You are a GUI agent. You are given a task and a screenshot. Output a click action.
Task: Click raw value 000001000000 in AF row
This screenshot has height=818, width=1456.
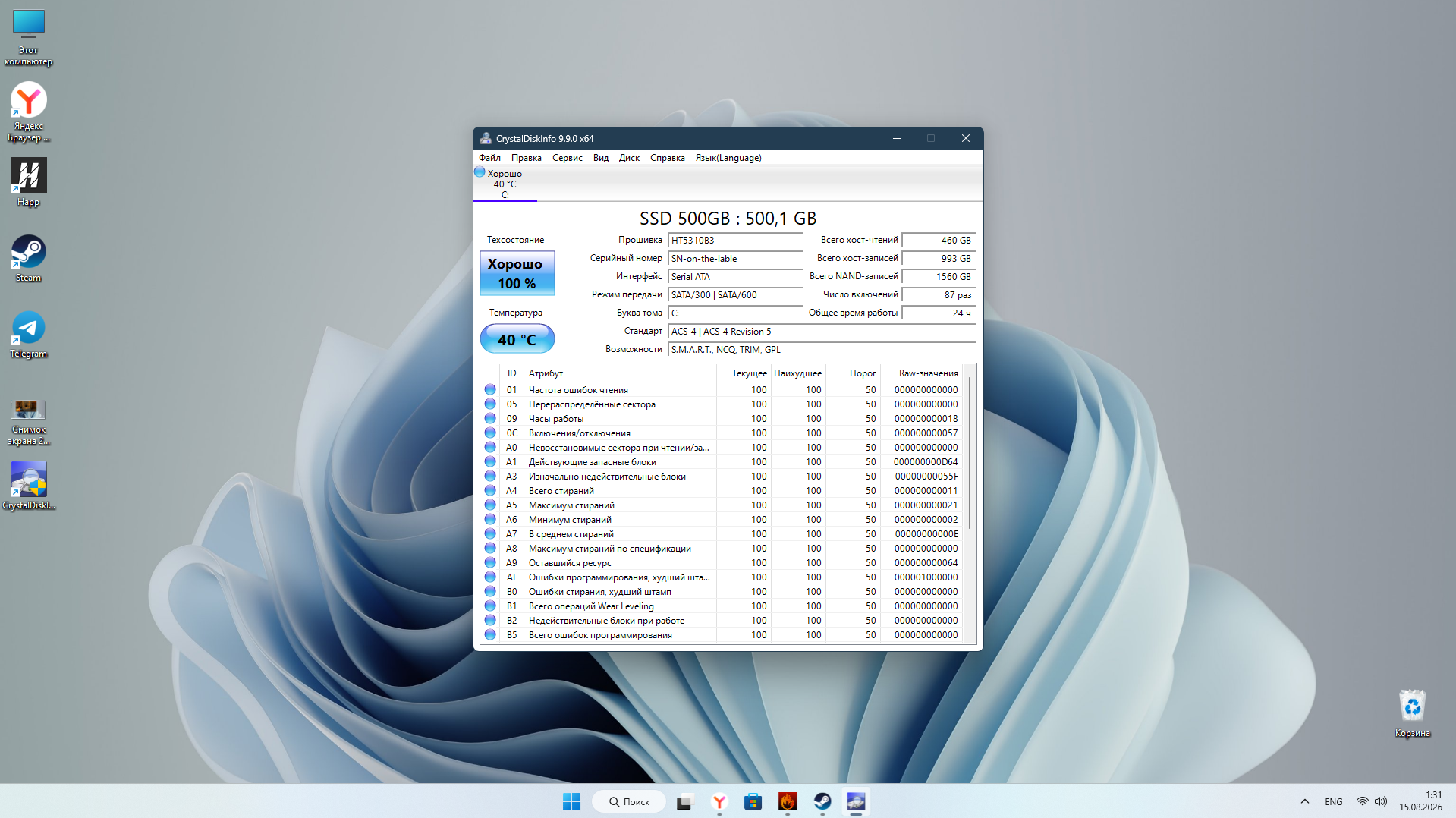(926, 577)
